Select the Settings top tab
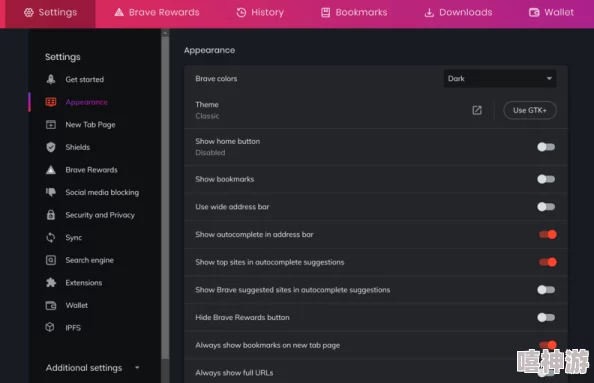This screenshot has height=383, width=594. tap(50, 13)
